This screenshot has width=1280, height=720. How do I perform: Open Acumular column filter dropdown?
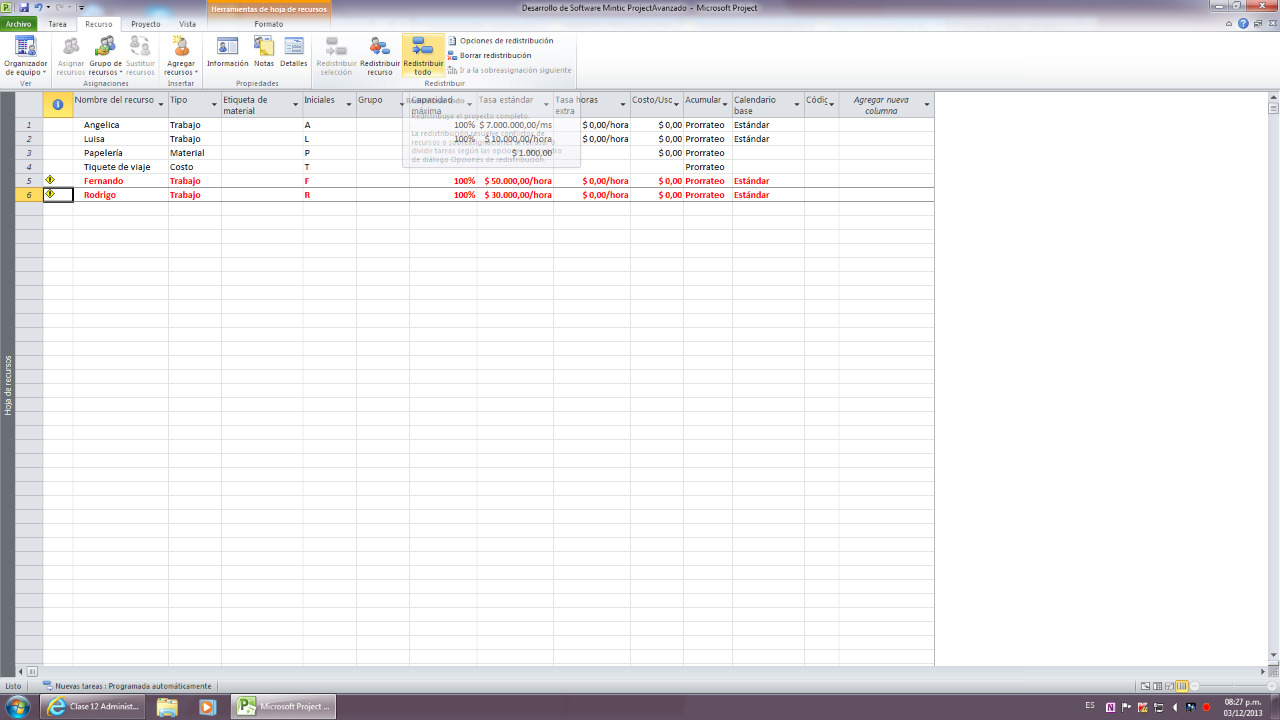(725, 105)
